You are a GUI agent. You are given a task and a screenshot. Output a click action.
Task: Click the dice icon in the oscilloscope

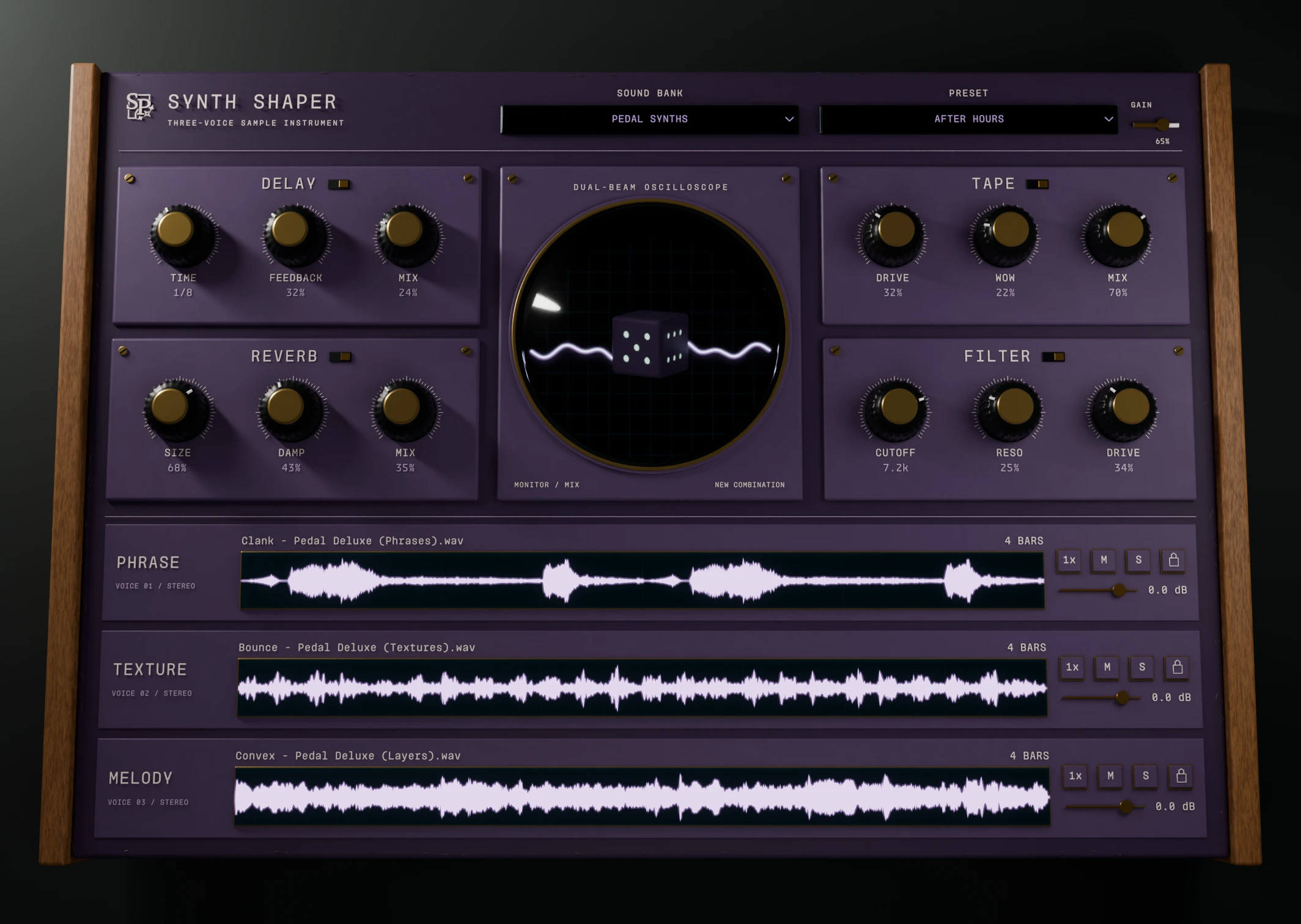pos(650,343)
